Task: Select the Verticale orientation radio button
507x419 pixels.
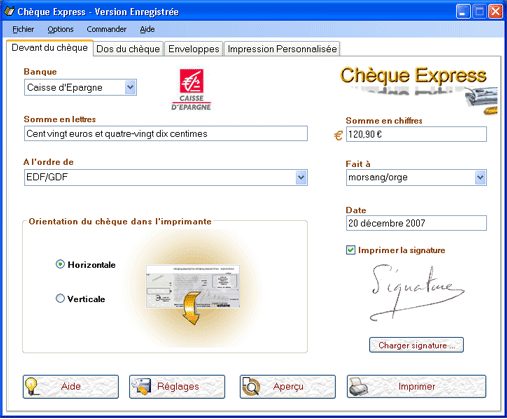Action: click(60, 298)
